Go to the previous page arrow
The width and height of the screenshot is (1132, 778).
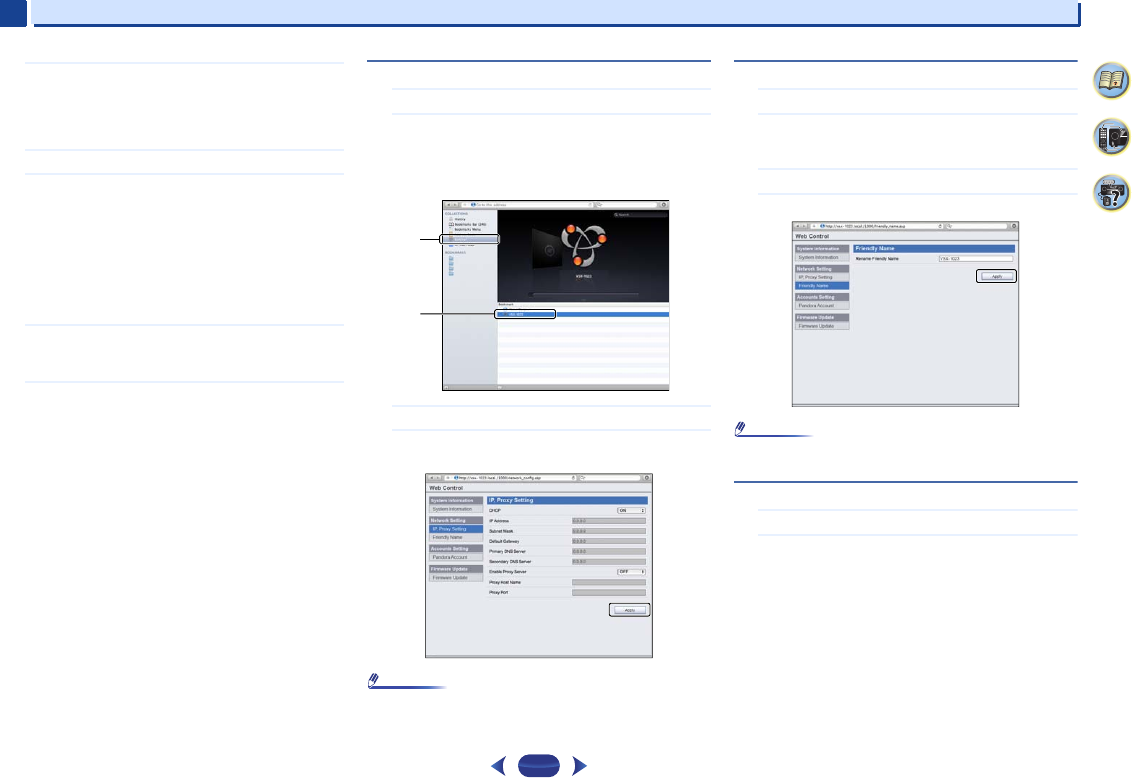tap(498, 765)
